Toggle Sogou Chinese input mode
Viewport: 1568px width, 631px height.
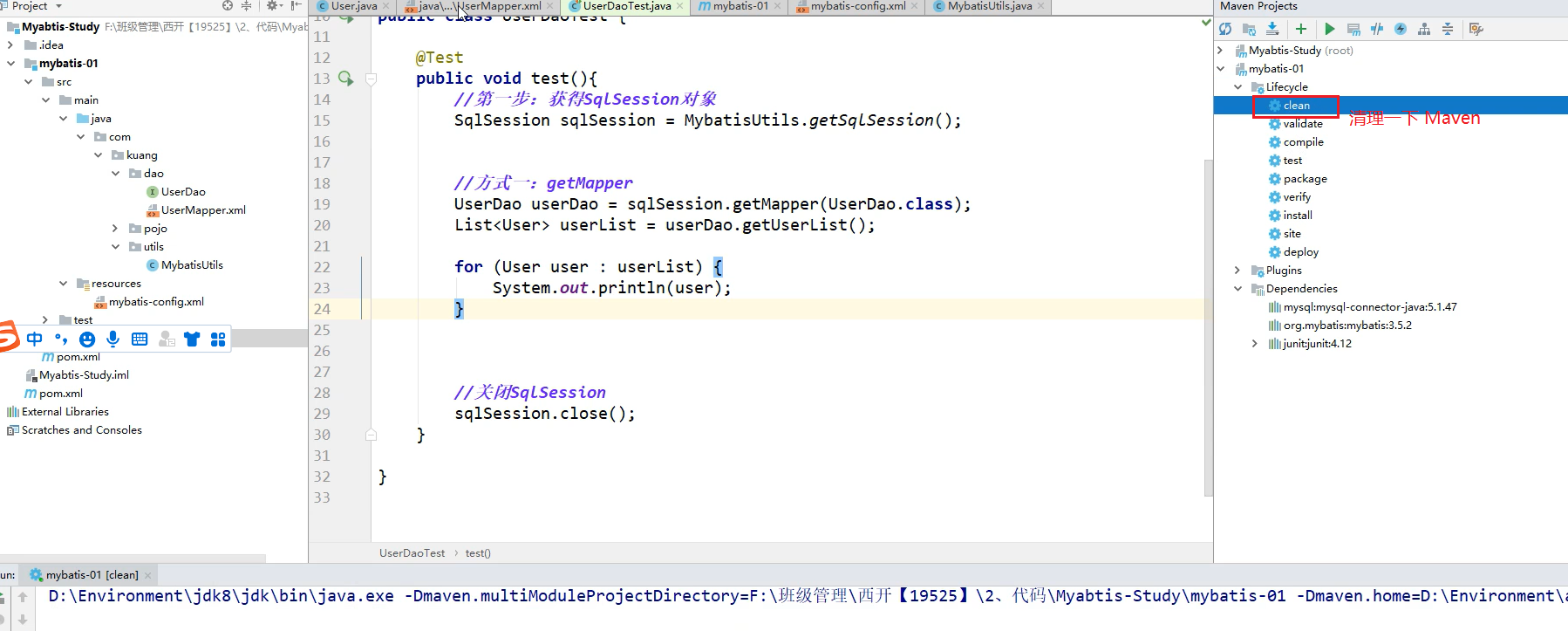click(x=35, y=339)
